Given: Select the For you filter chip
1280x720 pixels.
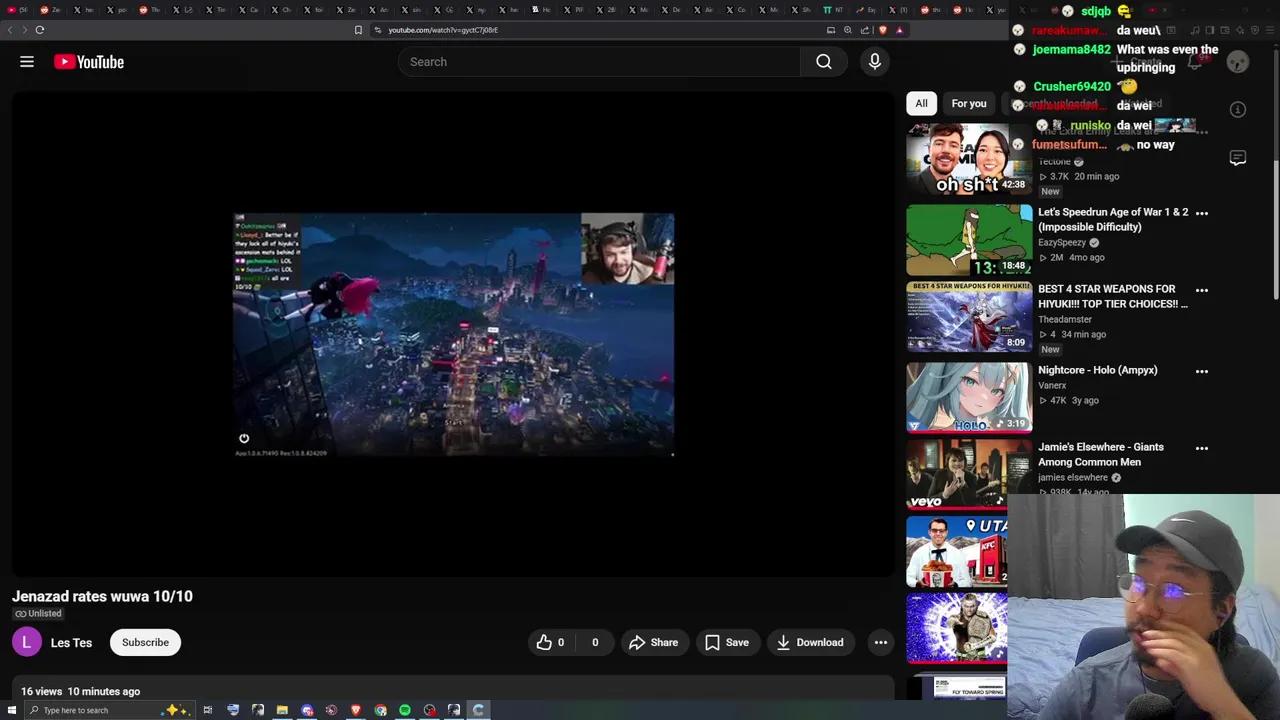Looking at the screenshot, I should pyautogui.click(x=968, y=103).
